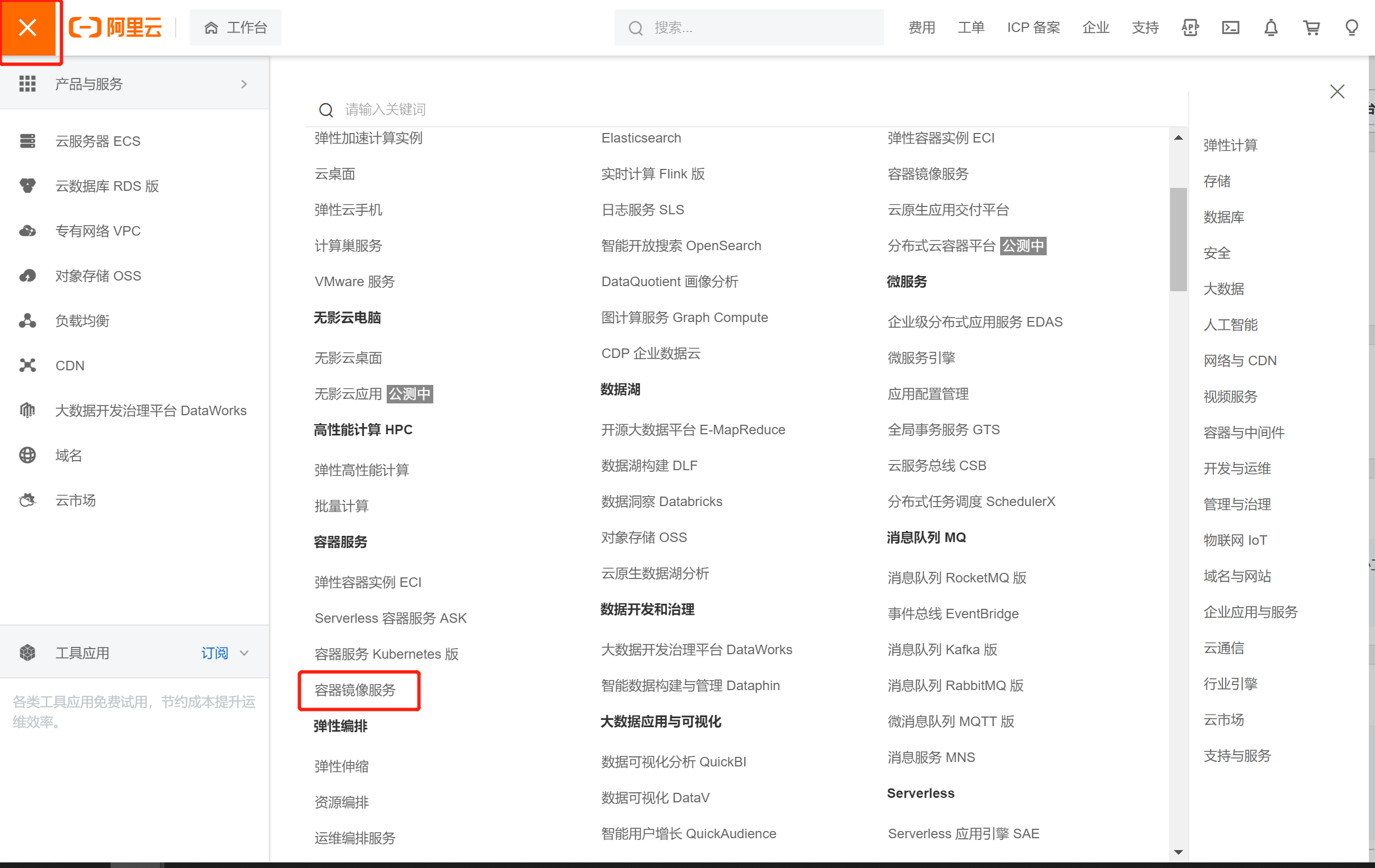Open the ICP 备案 menu item
Image resolution: width=1375 pixels, height=868 pixels.
coord(1033,27)
